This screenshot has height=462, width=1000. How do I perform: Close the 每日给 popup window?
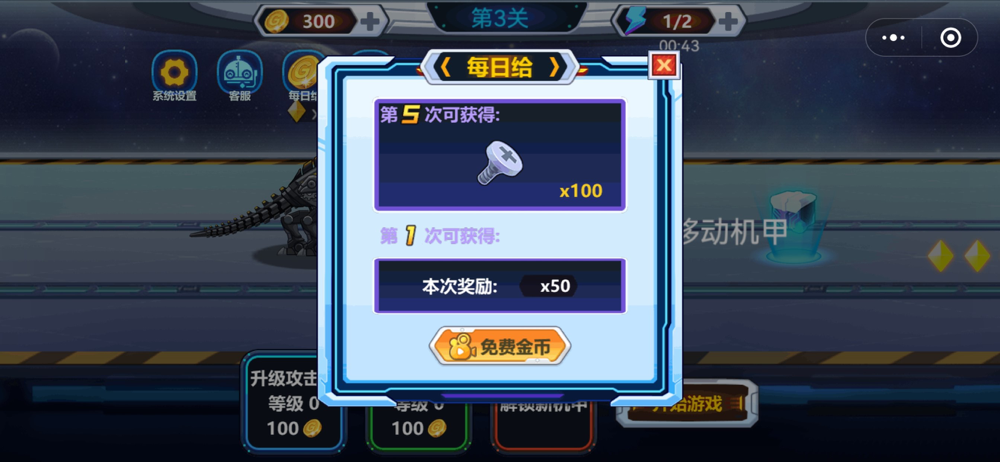pos(664,64)
